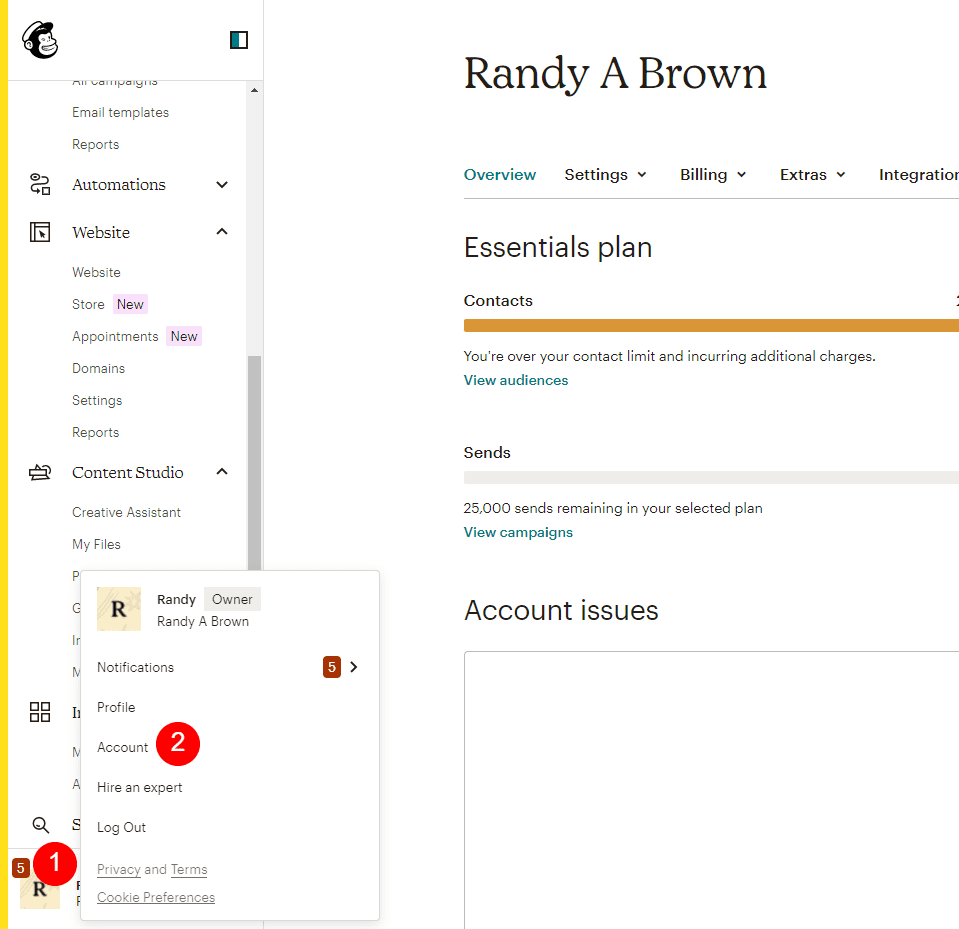The image size is (959, 929).
Task: Click the Randy avatar thumbnail in popup
Action: pos(119,609)
